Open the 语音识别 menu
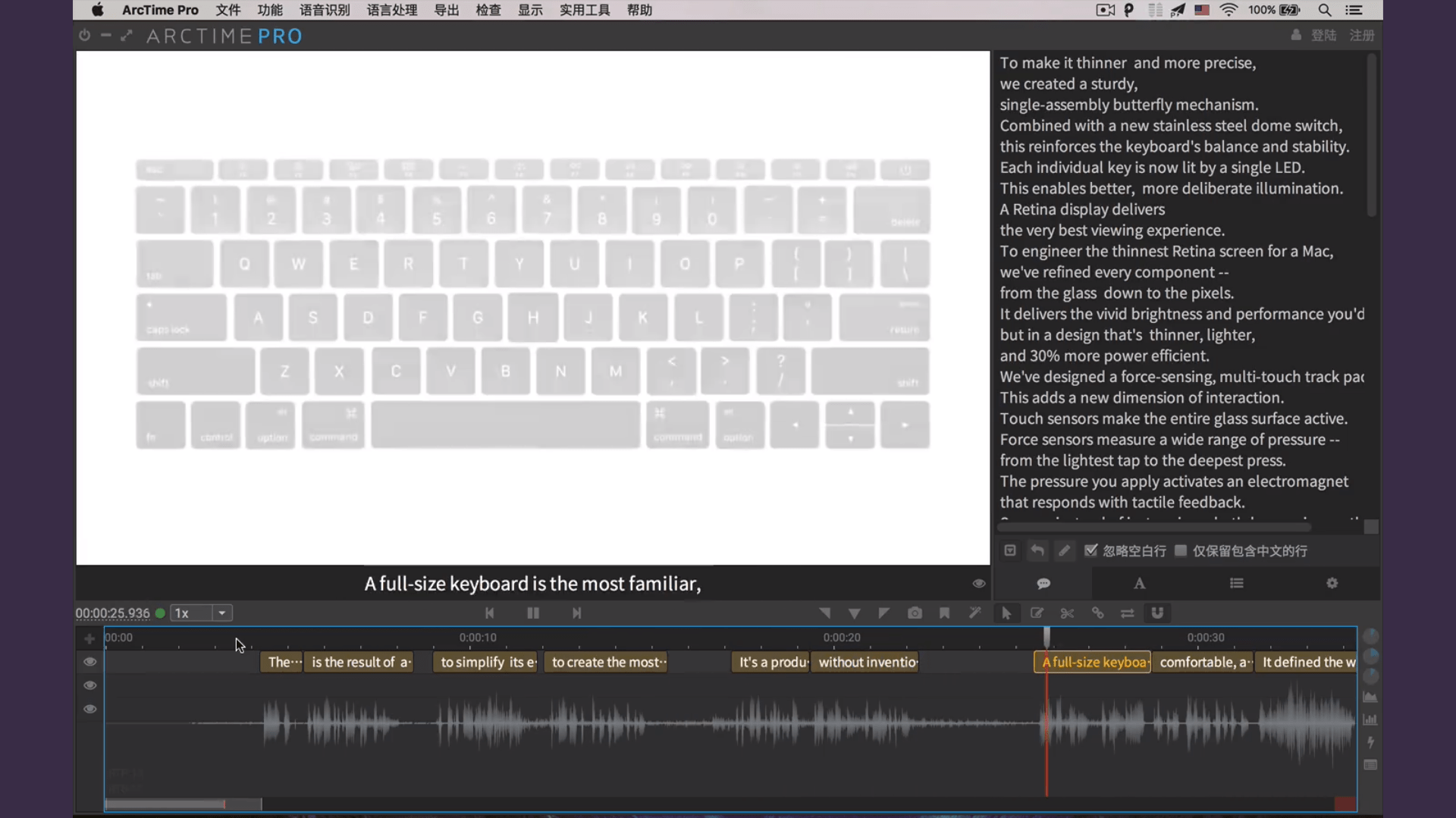This screenshot has height=818, width=1456. click(324, 10)
